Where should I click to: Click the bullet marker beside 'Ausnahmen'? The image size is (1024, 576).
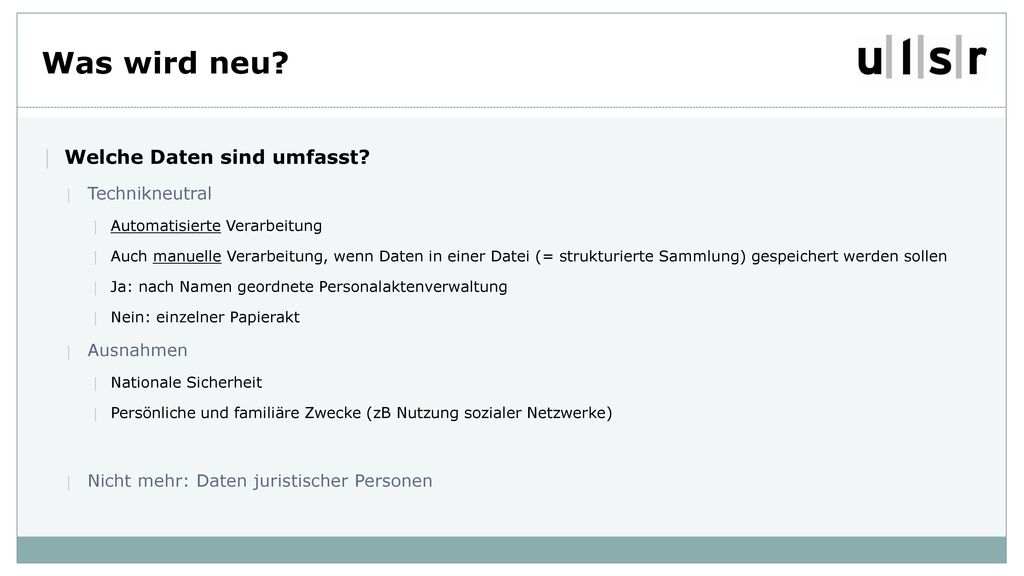[x=69, y=353]
